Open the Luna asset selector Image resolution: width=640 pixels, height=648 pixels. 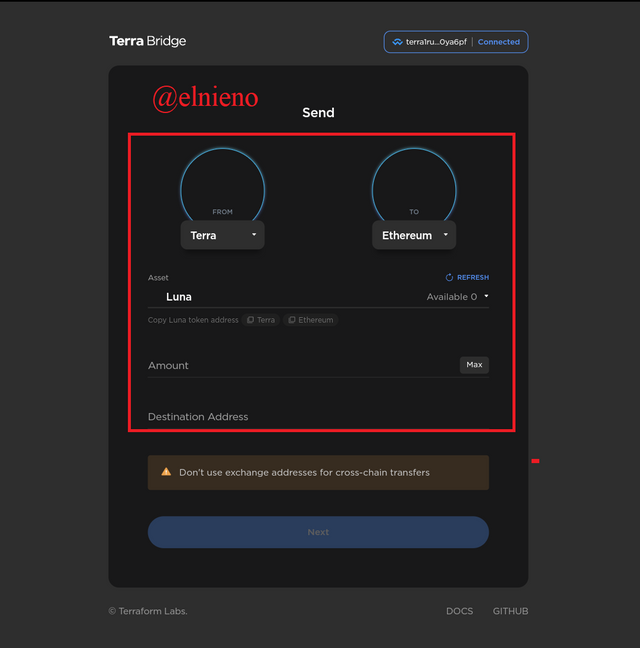pyautogui.click(x=318, y=297)
